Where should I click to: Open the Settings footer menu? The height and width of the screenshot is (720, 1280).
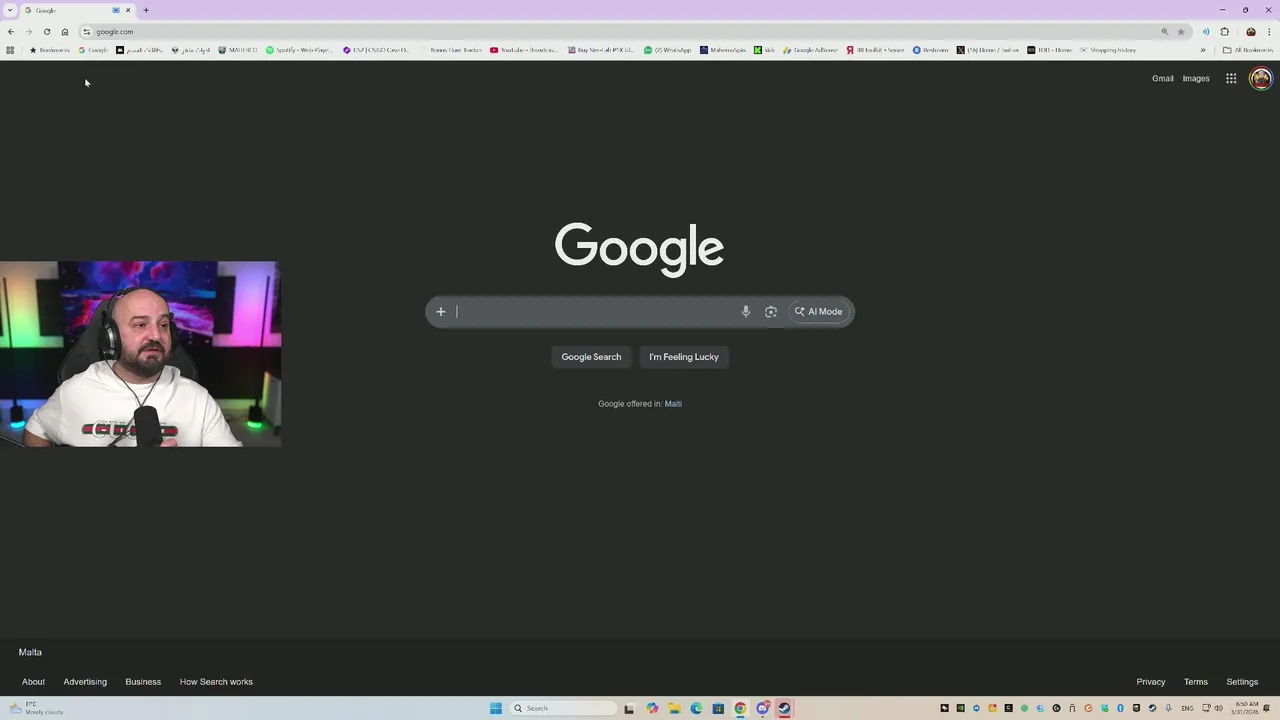(x=1242, y=682)
